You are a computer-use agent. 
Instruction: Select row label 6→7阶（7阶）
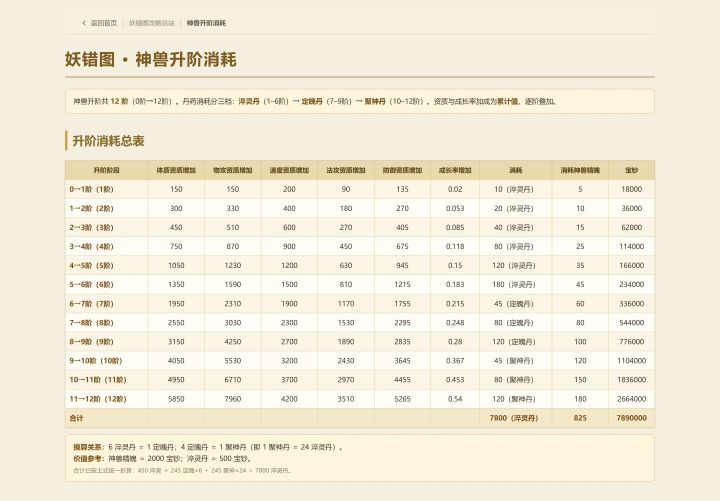point(91,304)
